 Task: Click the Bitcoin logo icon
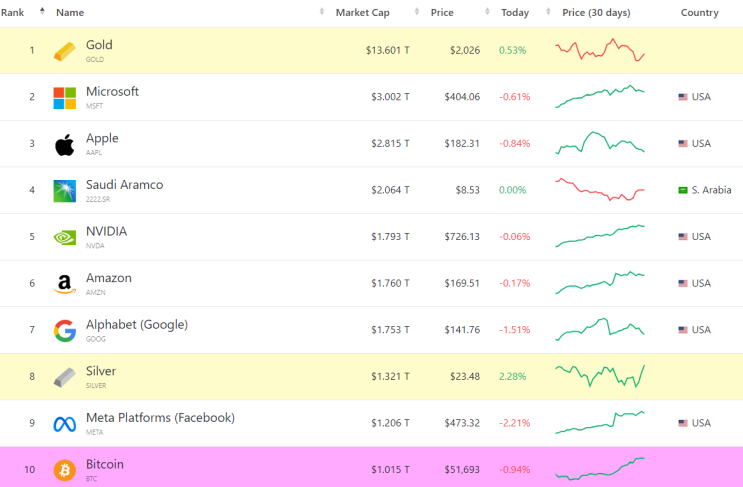64,470
